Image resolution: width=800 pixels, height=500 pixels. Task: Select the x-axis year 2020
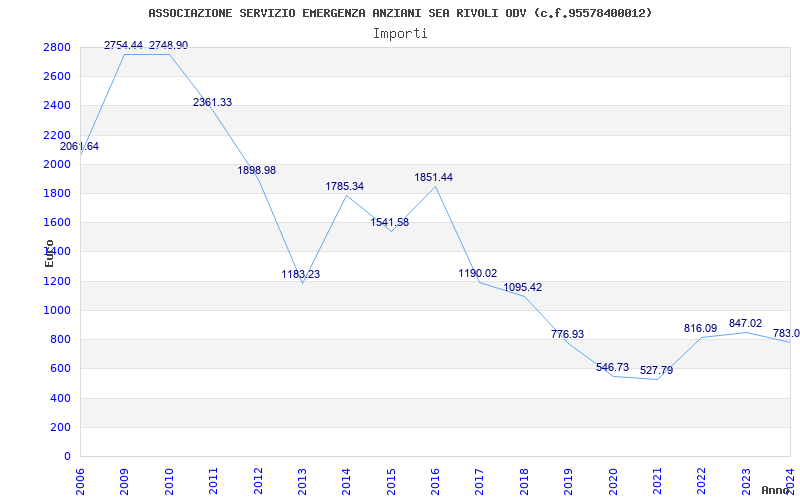pyautogui.click(x=613, y=481)
